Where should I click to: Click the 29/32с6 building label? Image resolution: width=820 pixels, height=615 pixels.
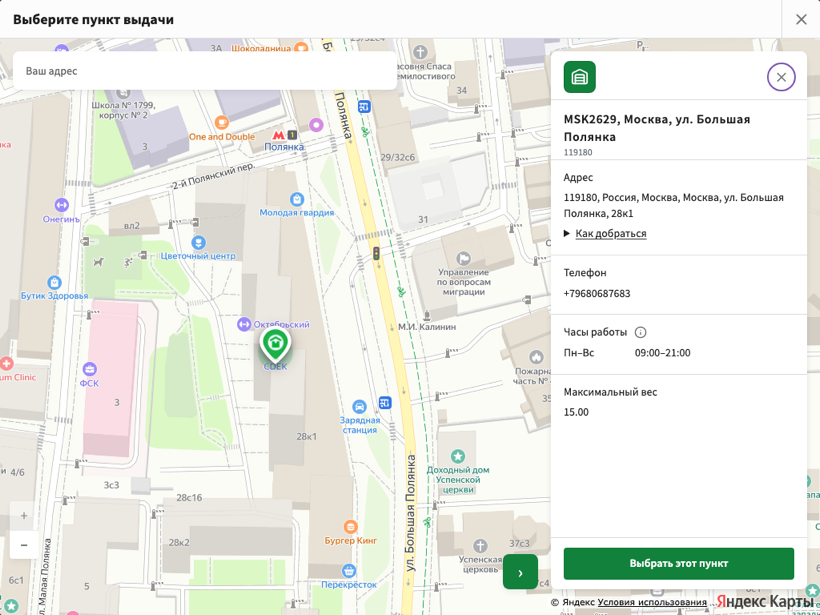tap(397, 157)
